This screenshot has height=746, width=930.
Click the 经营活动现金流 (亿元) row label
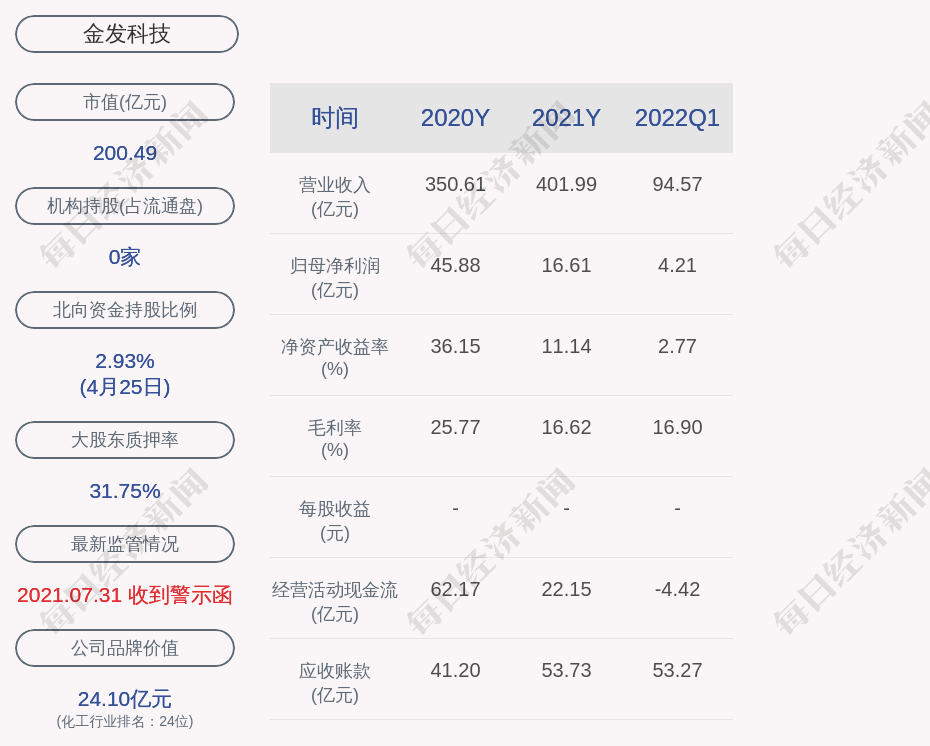click(x=335, y=601)
